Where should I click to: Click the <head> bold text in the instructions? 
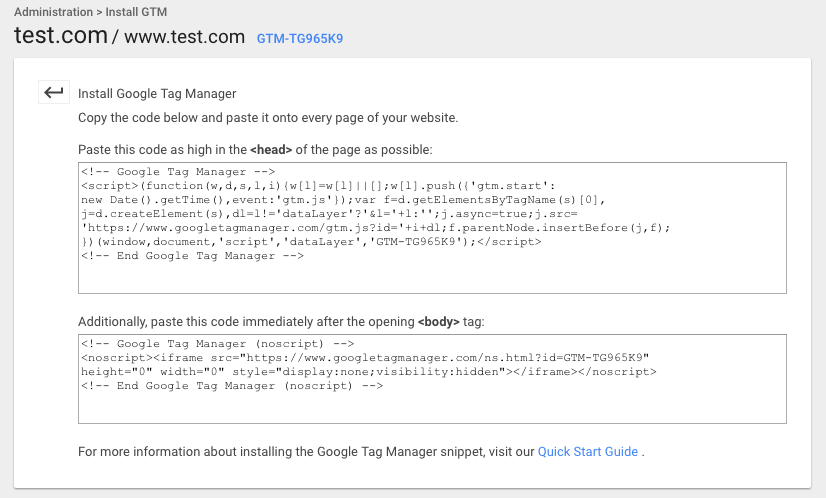click(271, 150)
